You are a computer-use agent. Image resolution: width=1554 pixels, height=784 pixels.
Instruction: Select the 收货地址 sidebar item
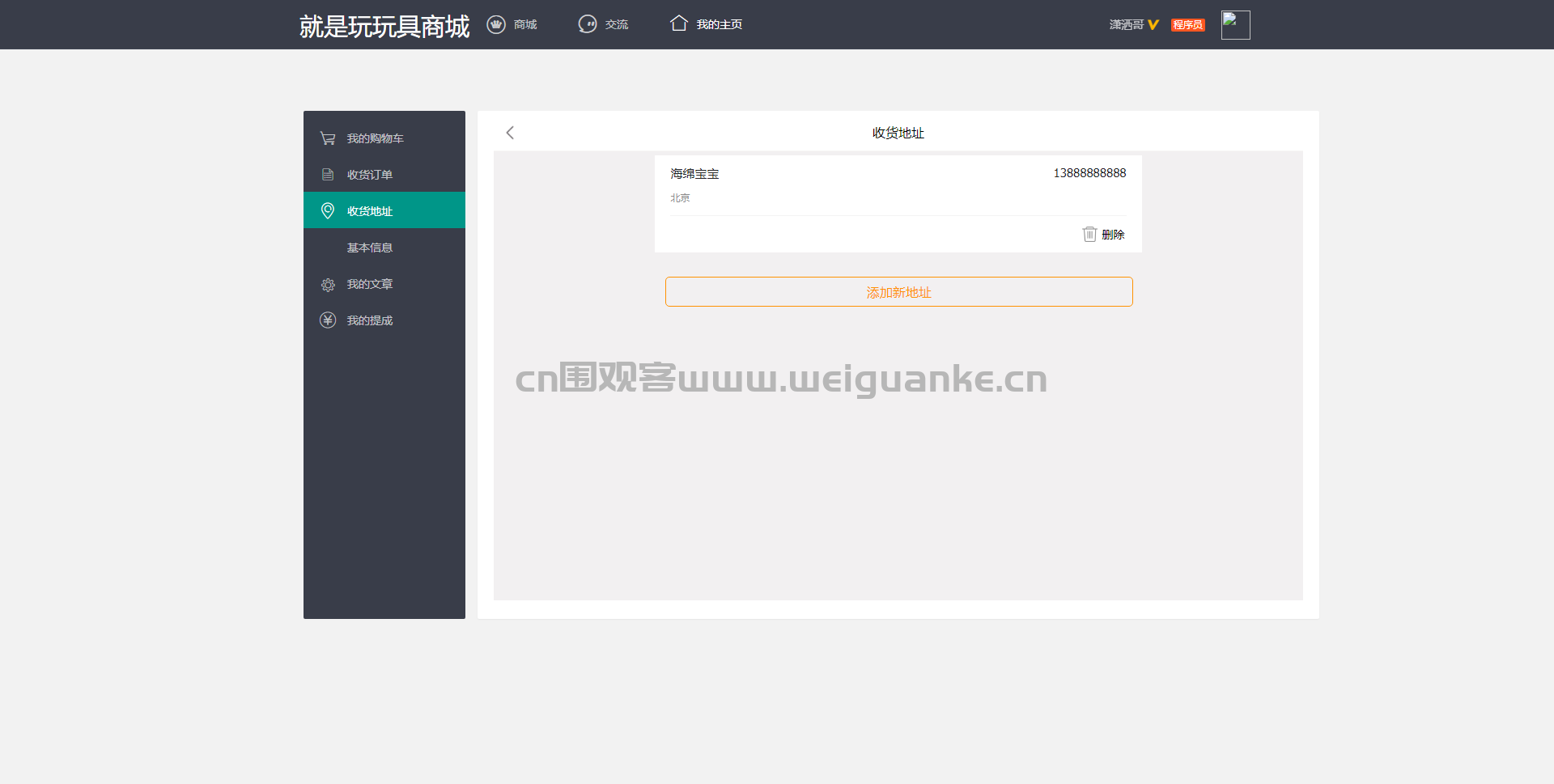[384, 210]
